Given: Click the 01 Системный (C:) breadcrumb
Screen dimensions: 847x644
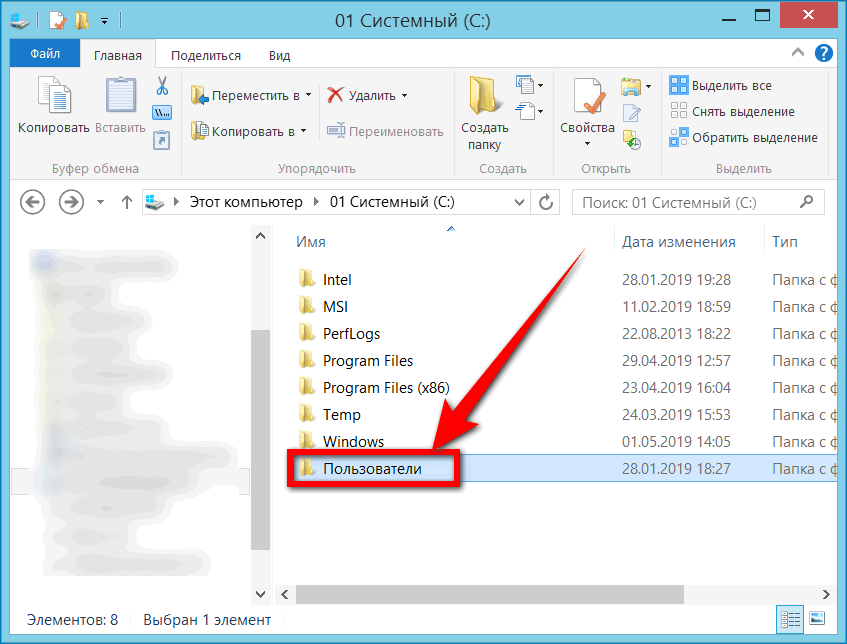Looking at the screenshot, I should [x=392, y=202].
